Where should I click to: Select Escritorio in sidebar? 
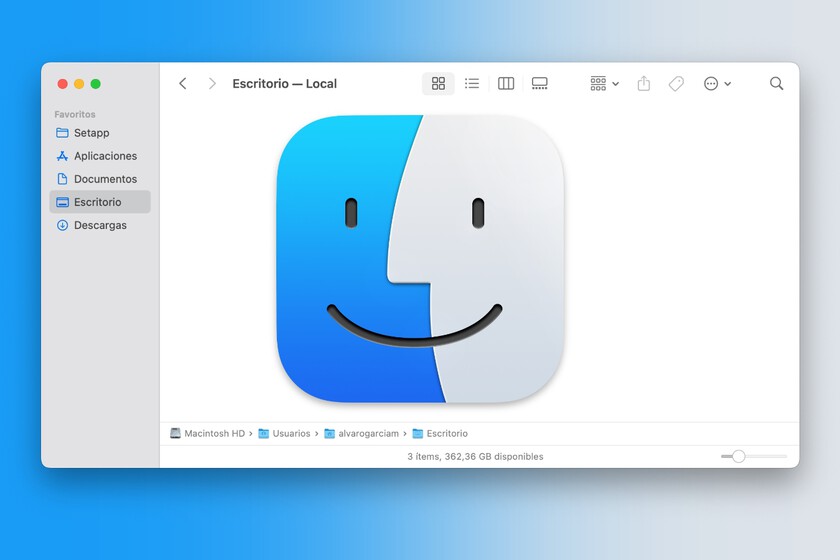[x=100, y=202]
